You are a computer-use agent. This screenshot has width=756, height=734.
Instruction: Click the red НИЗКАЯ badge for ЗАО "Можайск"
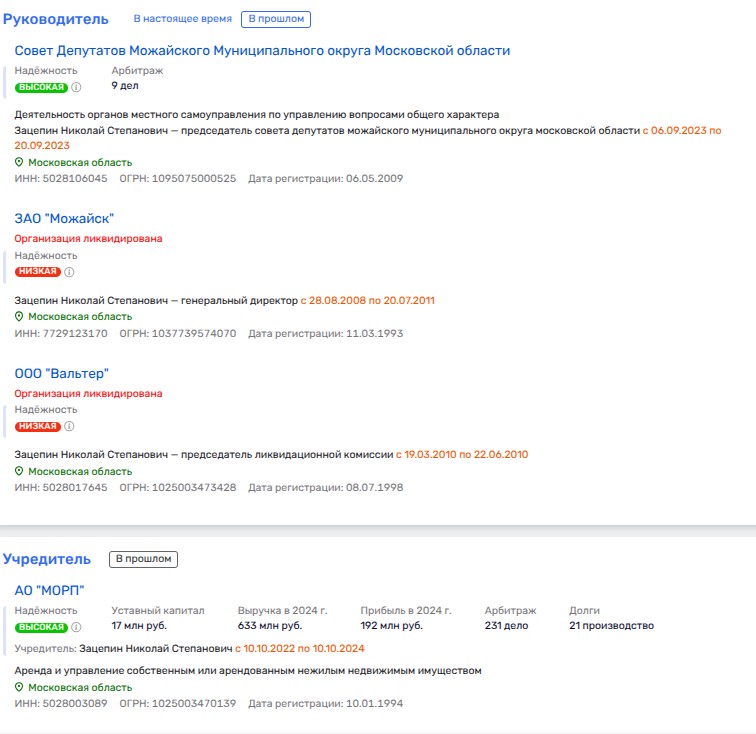click(x=38, y=272)
